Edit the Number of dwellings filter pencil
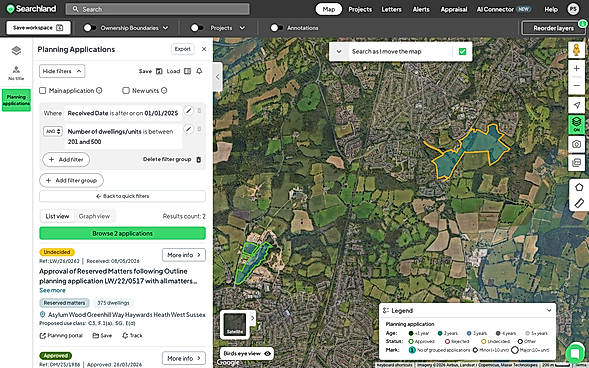Screen dimensions: 589x368 point(188,129)
